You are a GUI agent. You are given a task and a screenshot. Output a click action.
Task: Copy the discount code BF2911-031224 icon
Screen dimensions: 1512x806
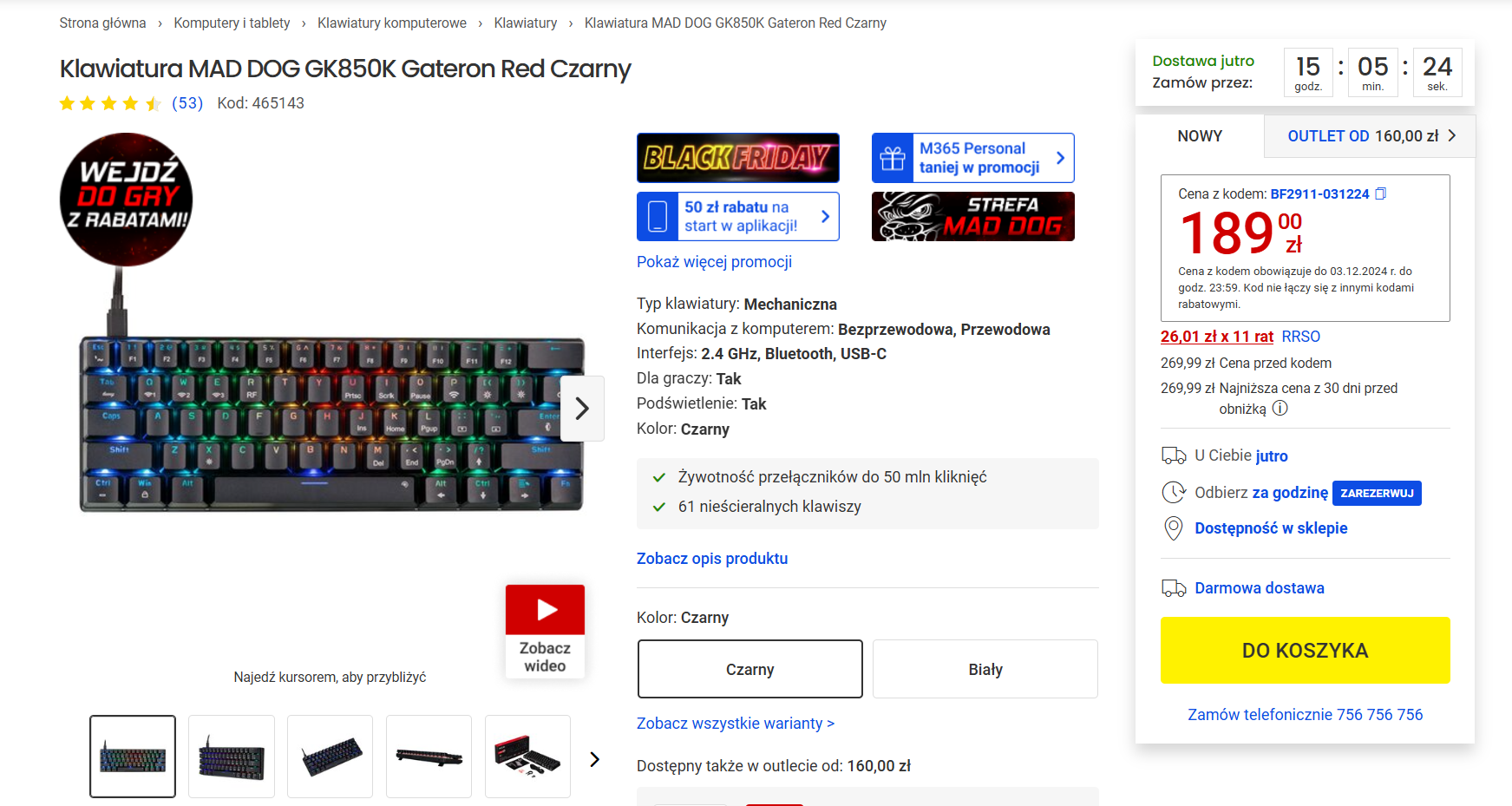coord(1381,193)
